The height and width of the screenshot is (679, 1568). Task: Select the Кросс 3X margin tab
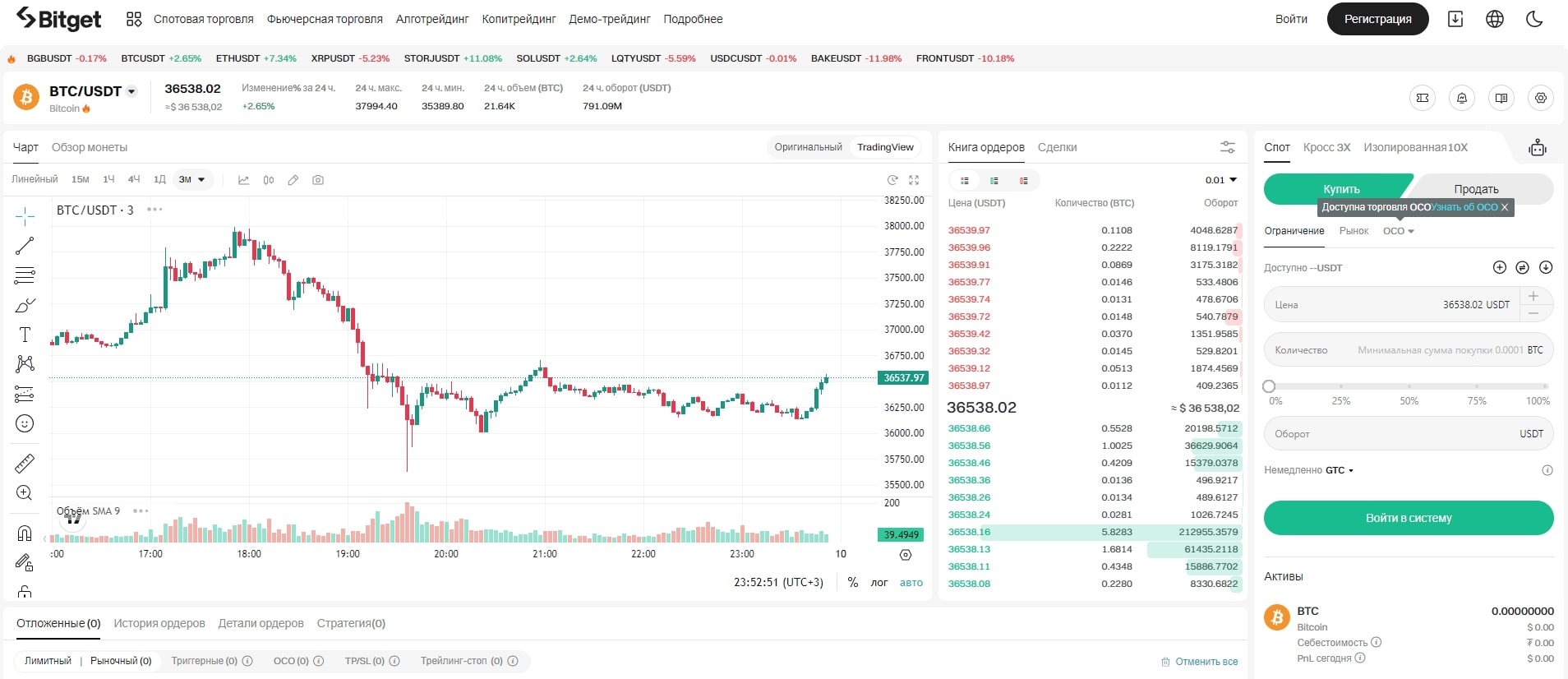[x=1326, y=147]
